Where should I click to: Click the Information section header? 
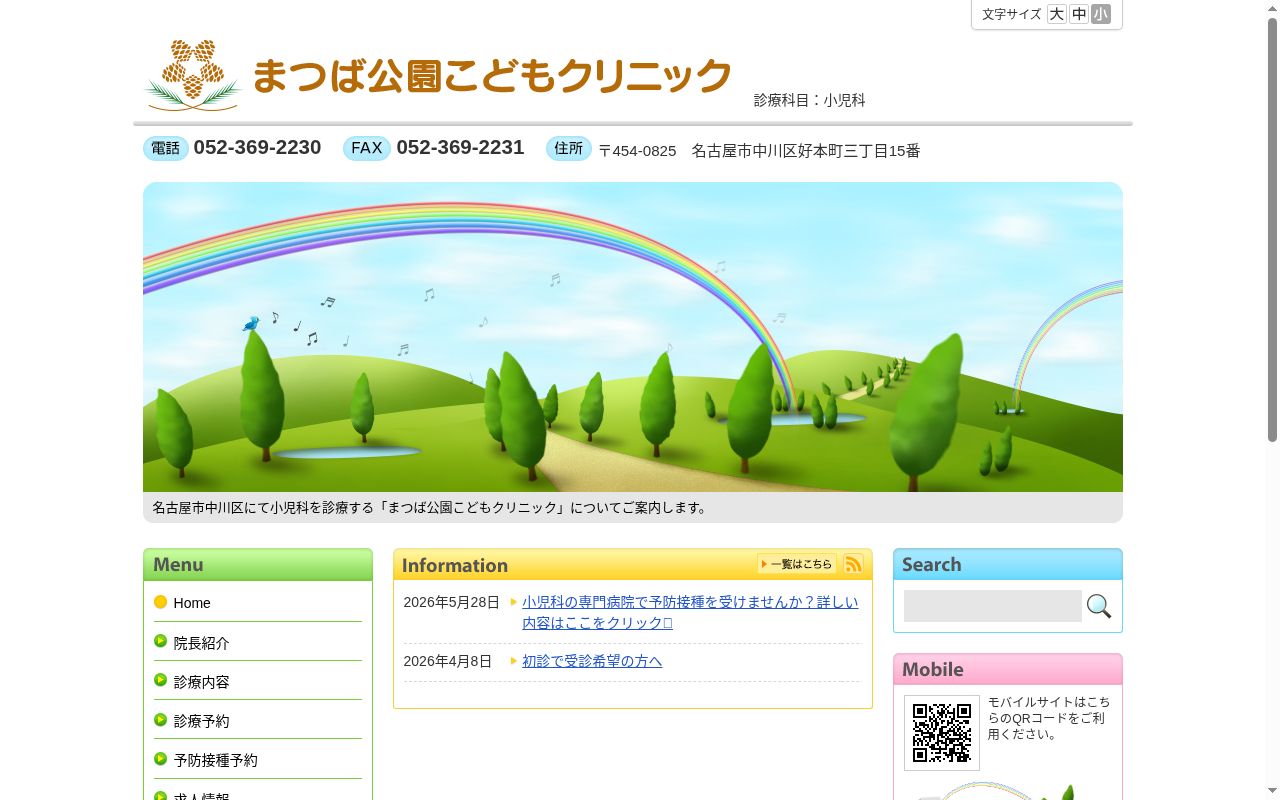coord(633,565)
